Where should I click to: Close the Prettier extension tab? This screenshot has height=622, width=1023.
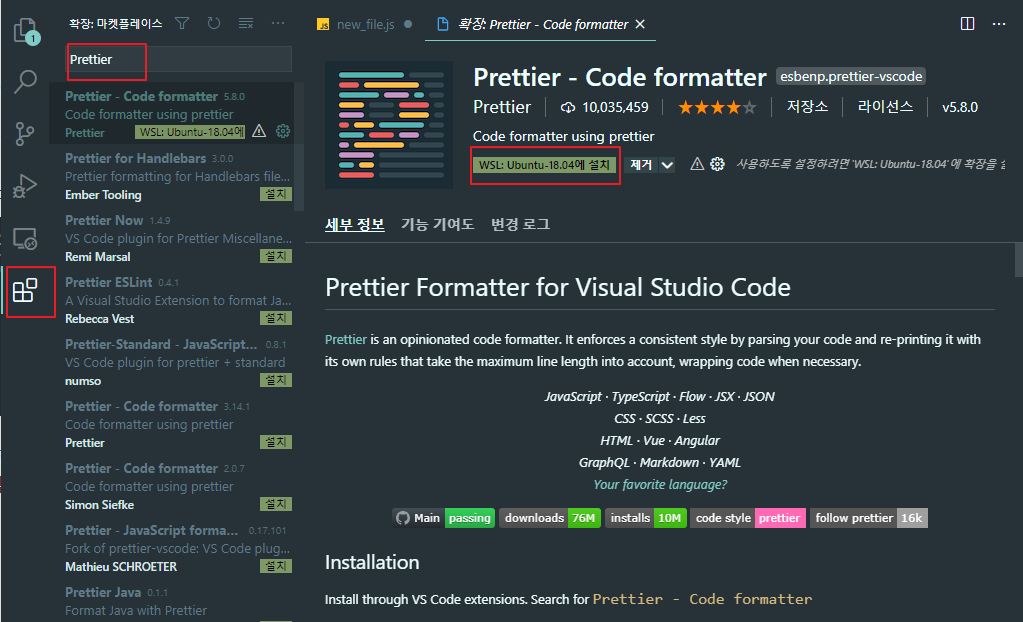tap(640, 24)
